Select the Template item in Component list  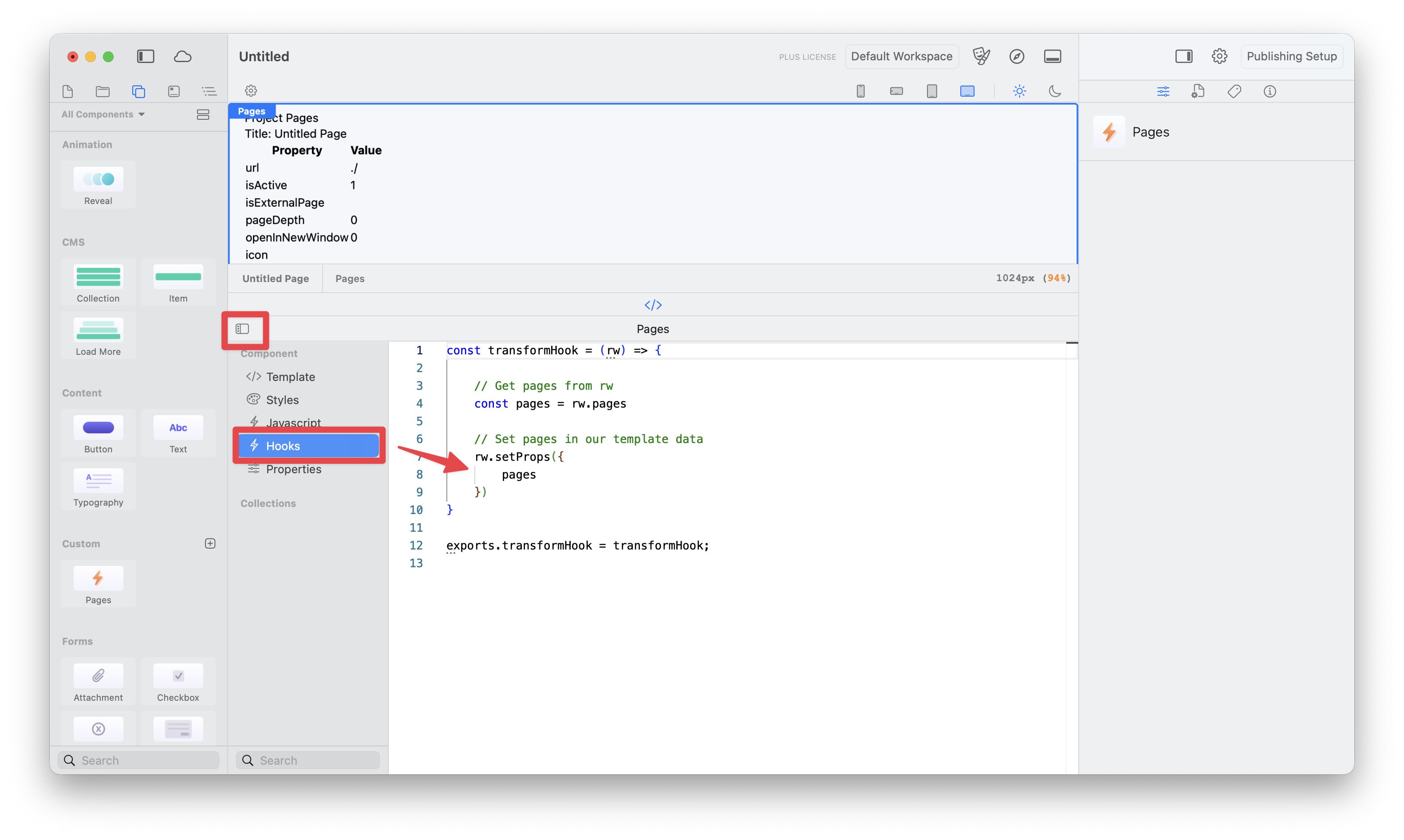(x=291, y=377)
